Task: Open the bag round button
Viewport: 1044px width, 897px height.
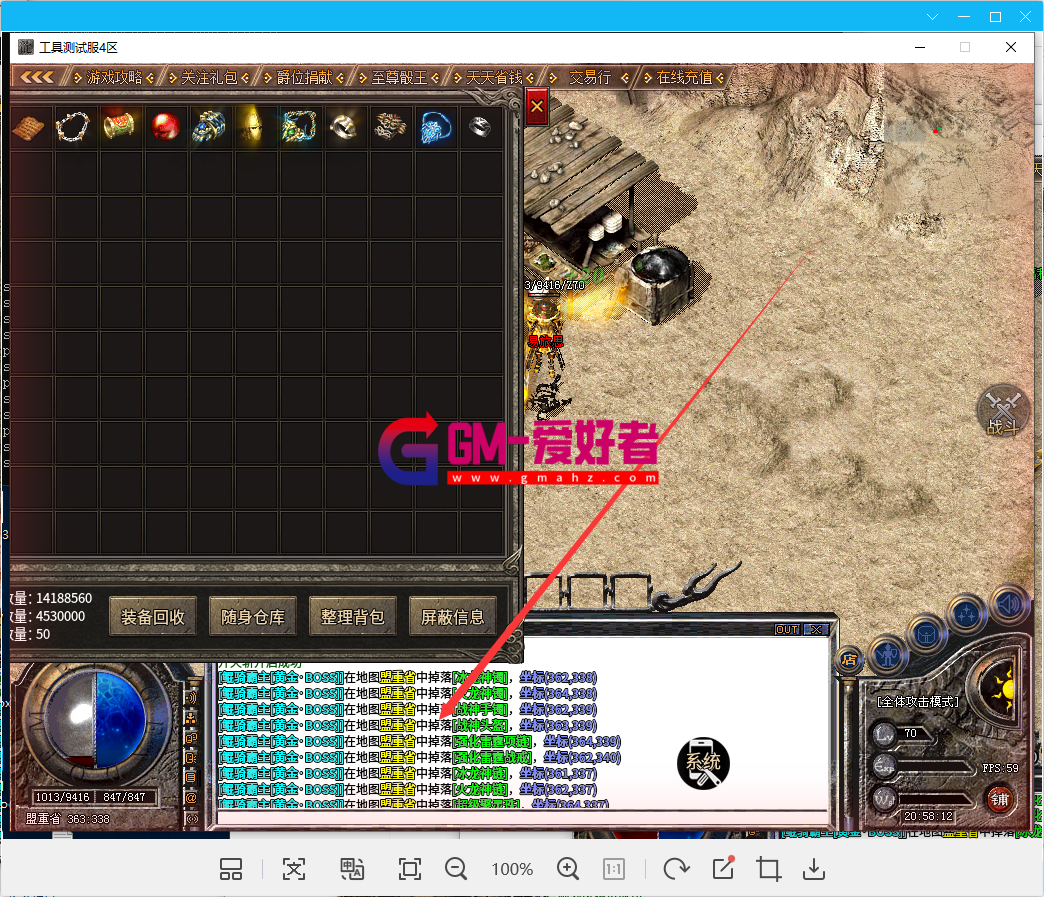Action: click(926, 634)
